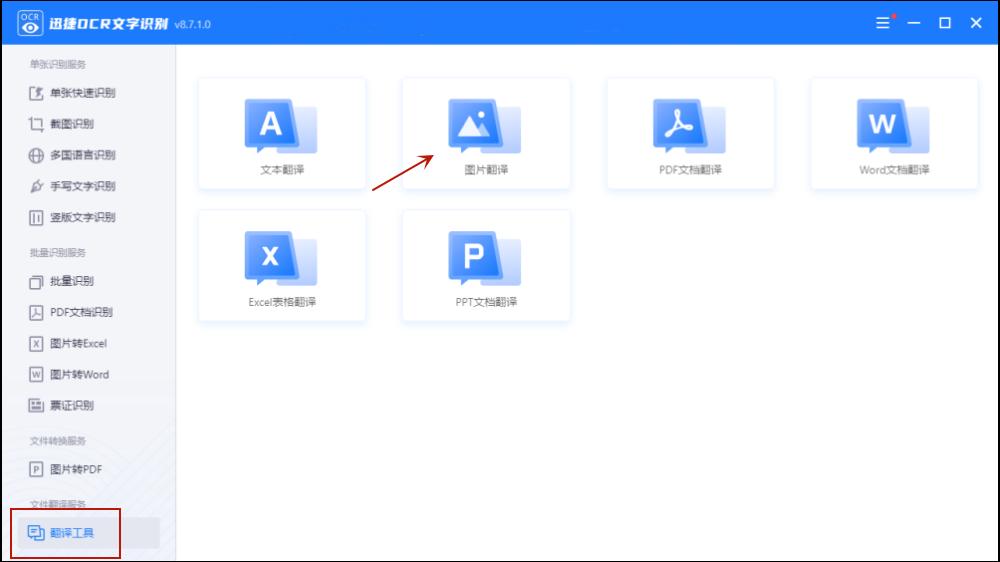Click the 图片转Excel icon
This screenshot has width=1000, height=562.
[x=36, y=344]
